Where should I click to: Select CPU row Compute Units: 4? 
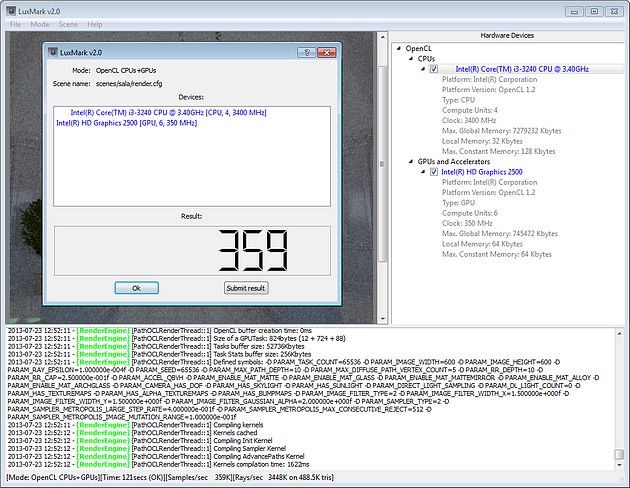coord(470,110)
